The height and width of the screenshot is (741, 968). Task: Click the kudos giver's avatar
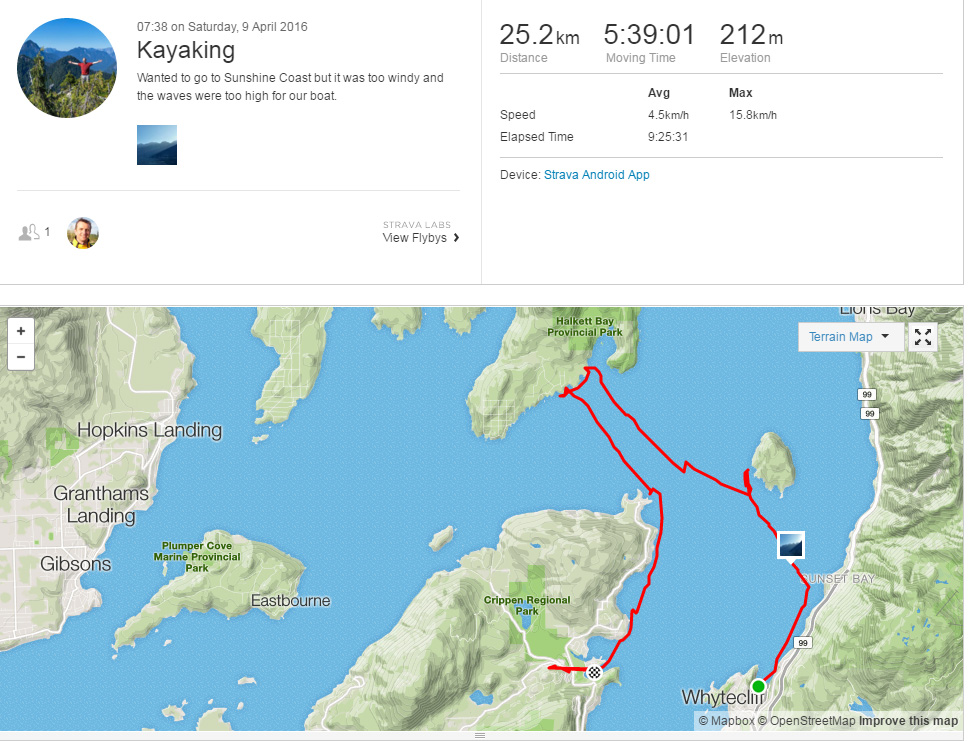tap(83, 233)
